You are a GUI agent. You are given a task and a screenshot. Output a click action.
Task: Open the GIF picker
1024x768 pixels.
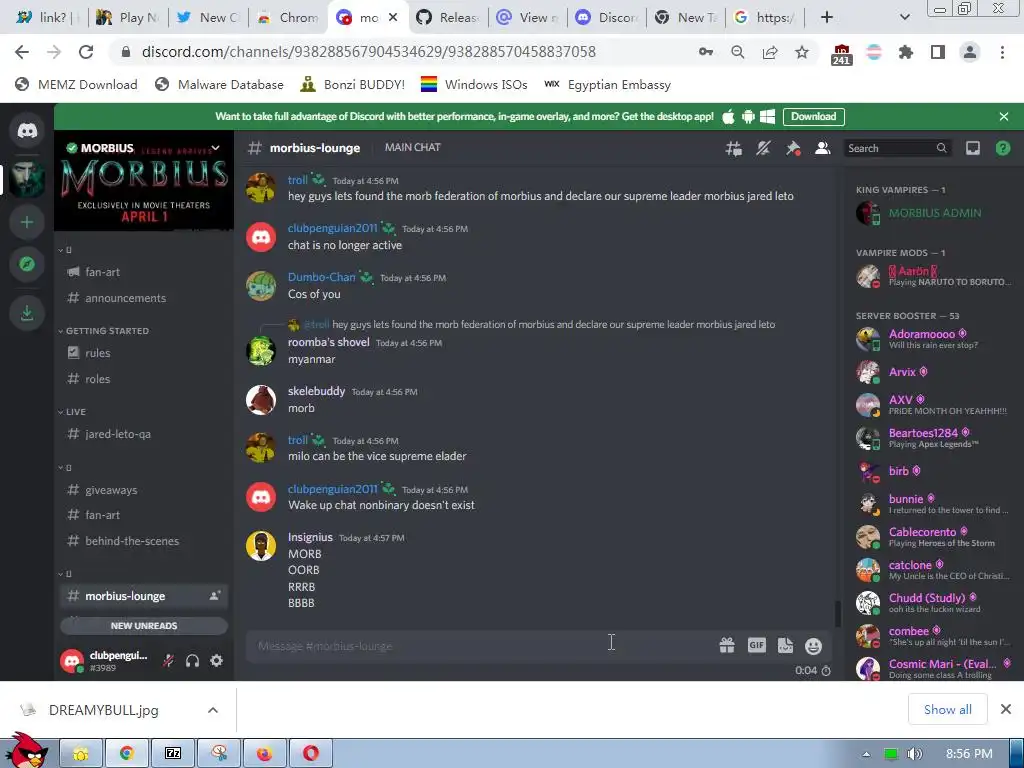tap(756, 645)
